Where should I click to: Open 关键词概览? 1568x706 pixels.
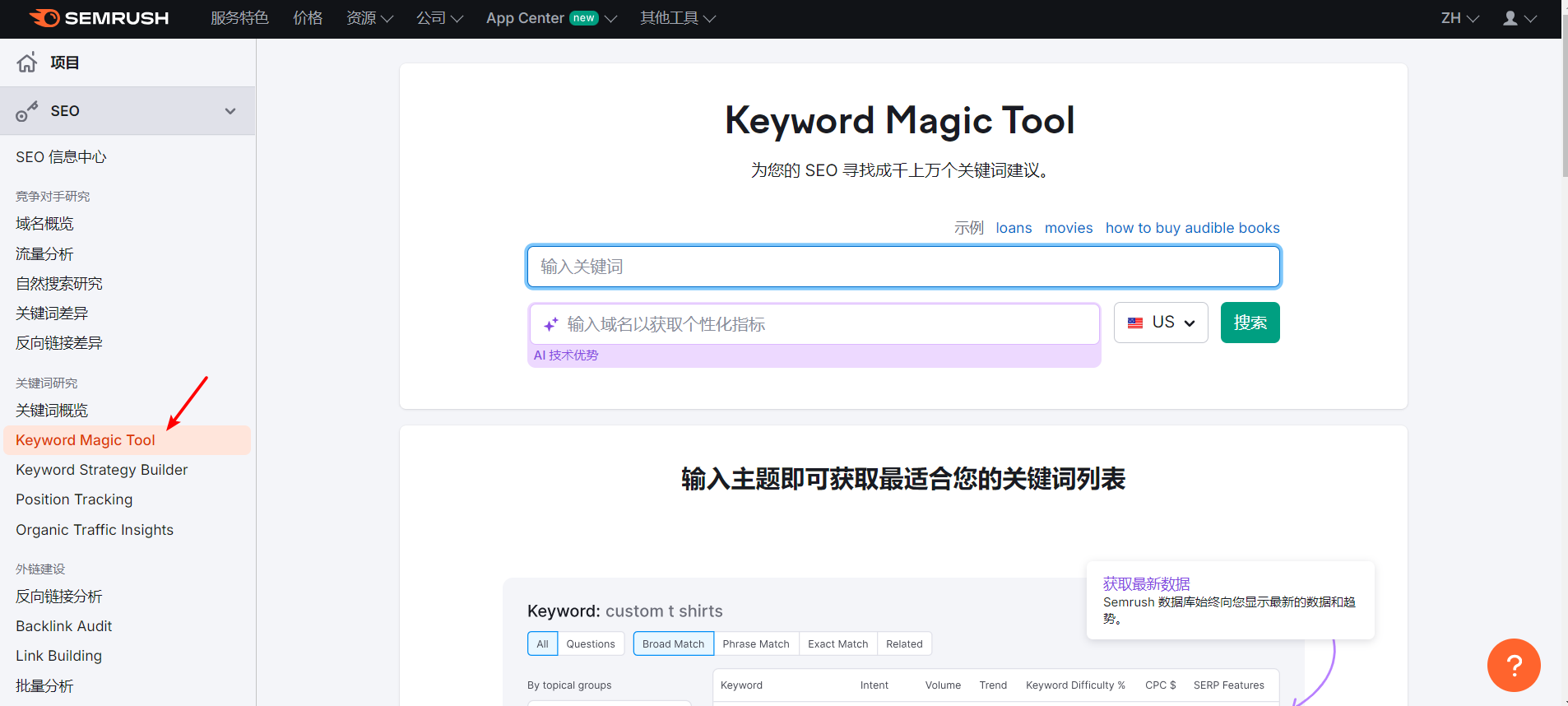coord(52,411)
